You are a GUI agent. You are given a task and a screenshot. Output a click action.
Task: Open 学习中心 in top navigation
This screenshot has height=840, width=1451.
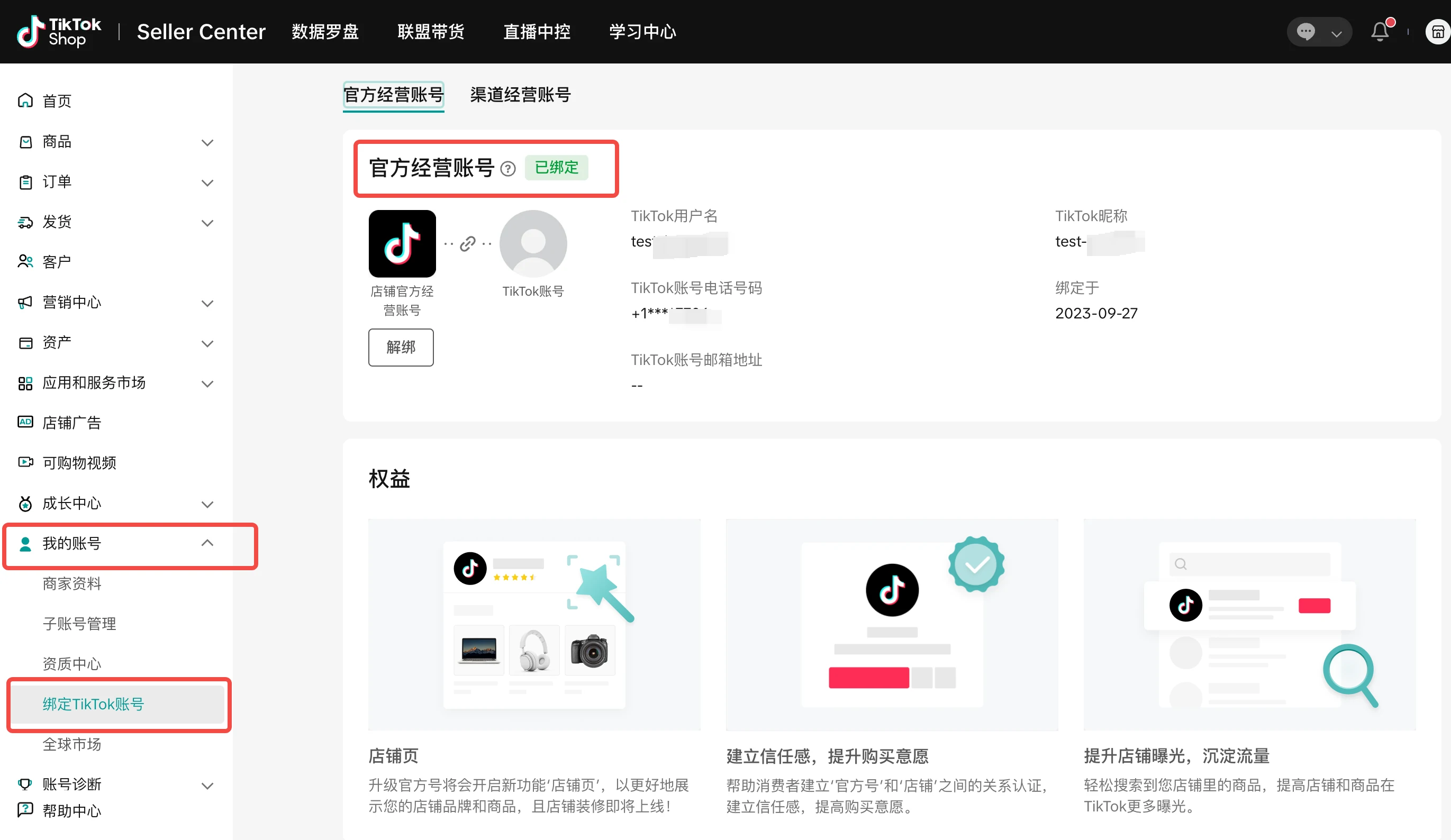click(642, 32)
